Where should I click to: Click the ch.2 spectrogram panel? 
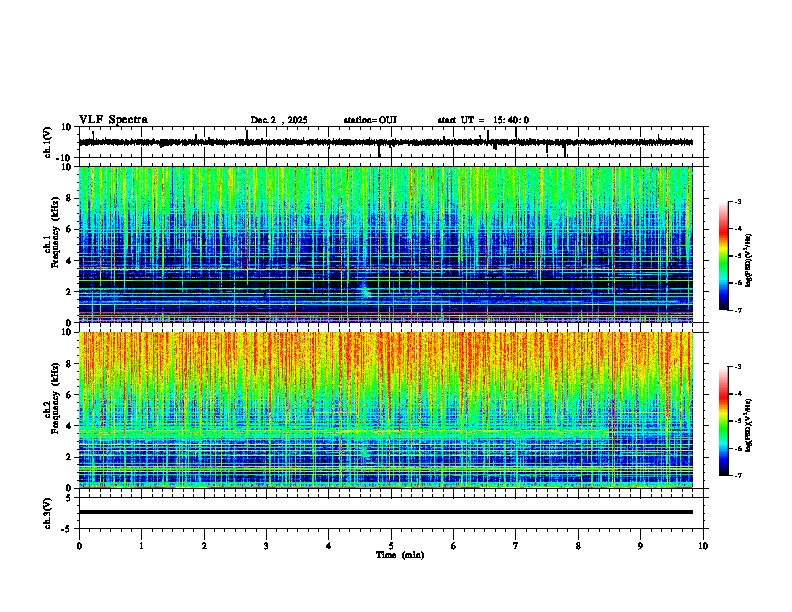pyautogui.click(x=385, y=410)
